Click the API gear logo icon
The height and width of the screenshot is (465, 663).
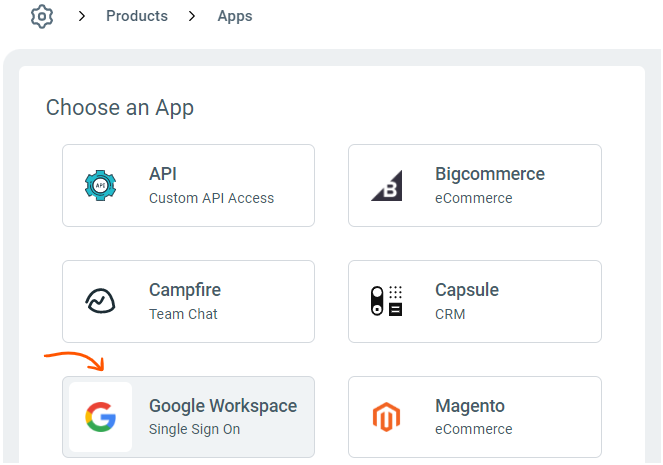point(100,186)
